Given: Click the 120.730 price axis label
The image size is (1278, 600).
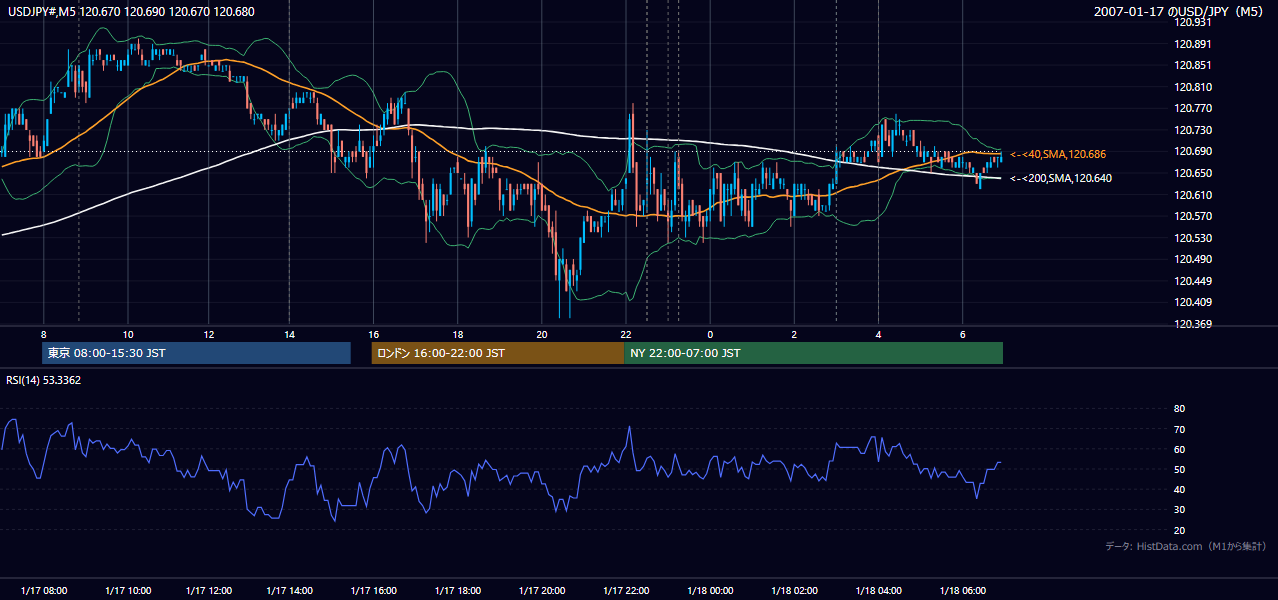Looking at the screenshot, I should 1193,130.
